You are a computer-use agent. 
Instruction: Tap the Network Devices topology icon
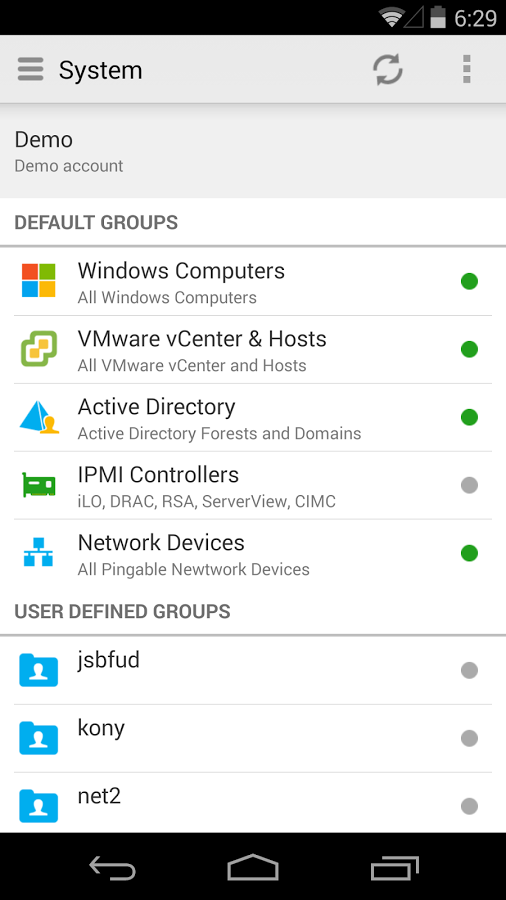point(38,552)
